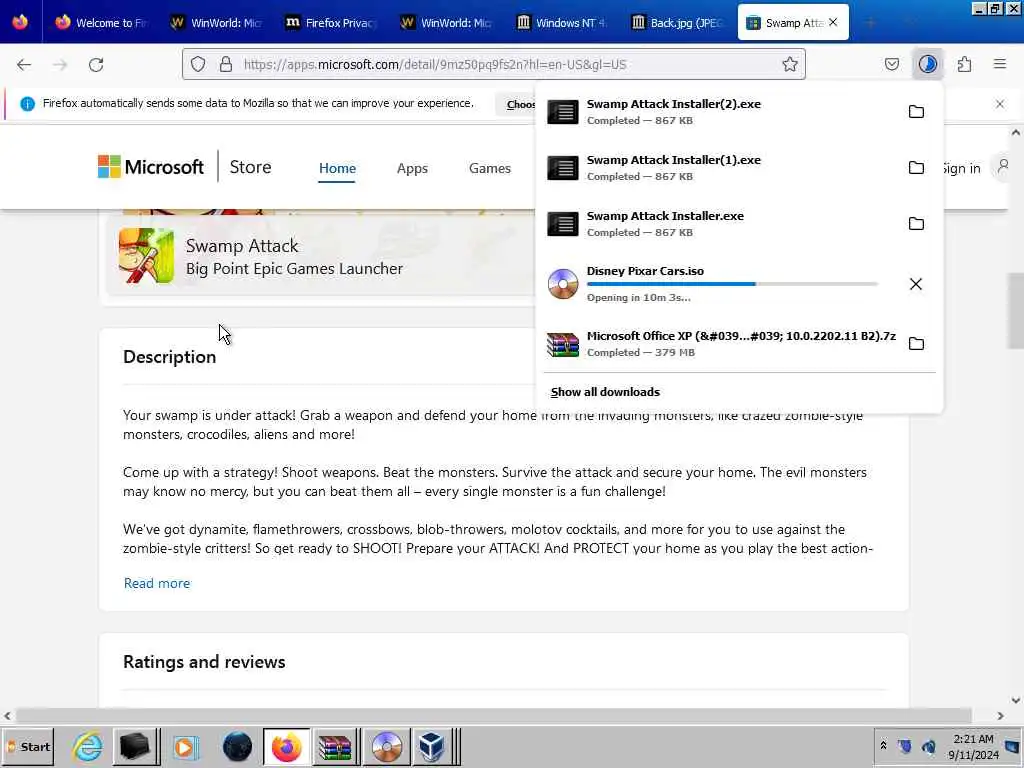The width and height of the screenshot is (1024, 768).
Task: Open the Firefox hamburger menu
Action: pyautogui.click(x=1000, y=64)
